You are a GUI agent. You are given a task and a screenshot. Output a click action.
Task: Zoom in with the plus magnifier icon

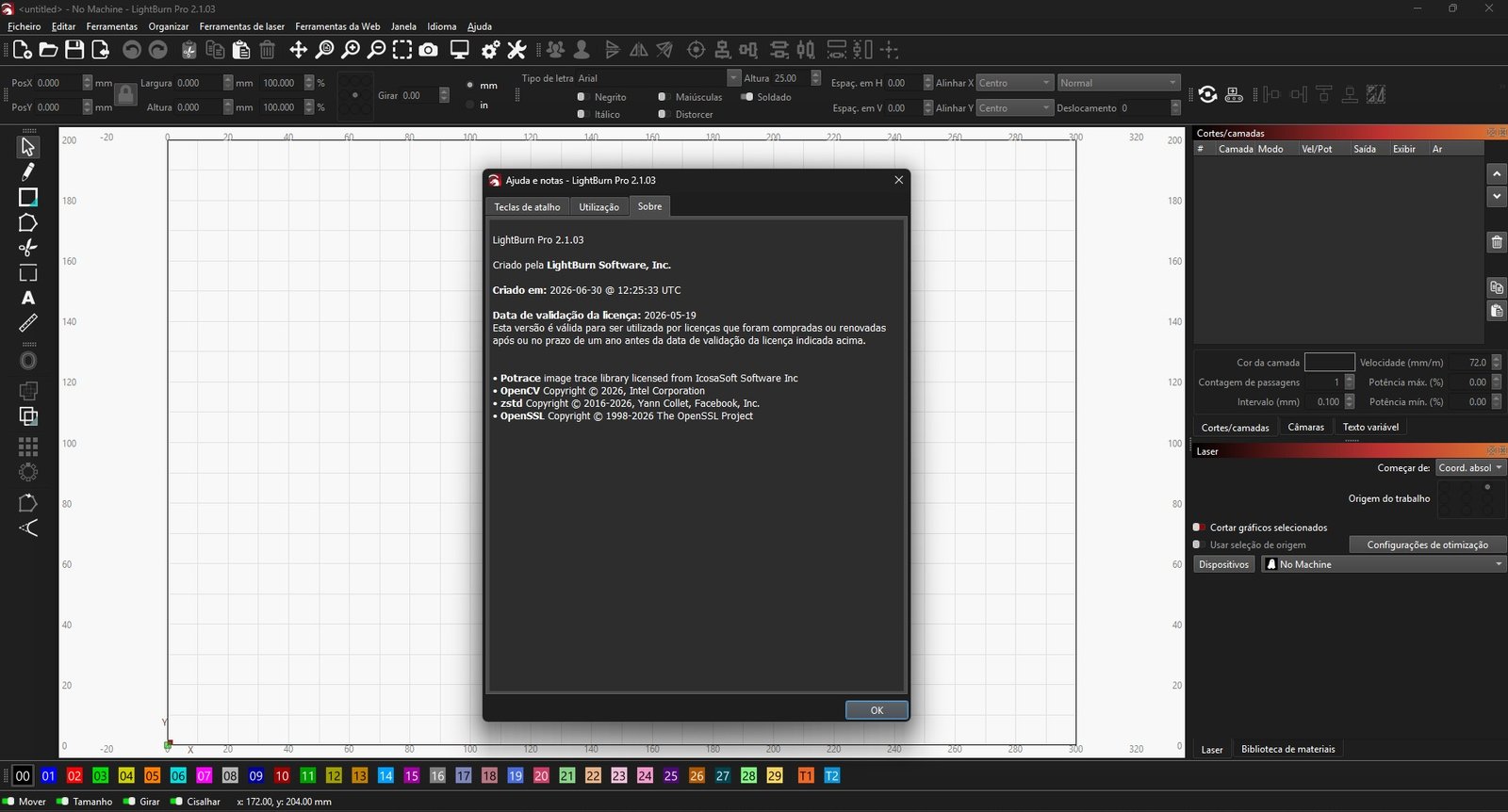pyautogui.click(x=351, y=50)
